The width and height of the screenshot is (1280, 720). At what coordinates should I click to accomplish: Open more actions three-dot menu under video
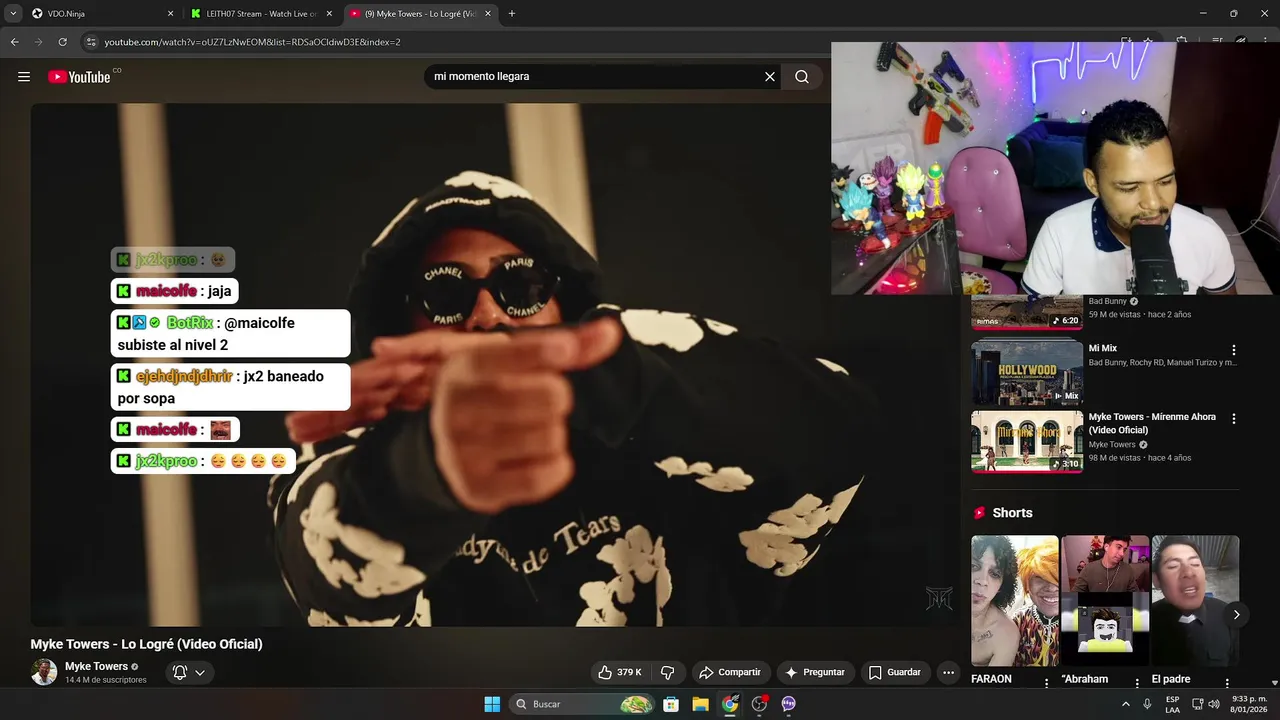point(949,672)
